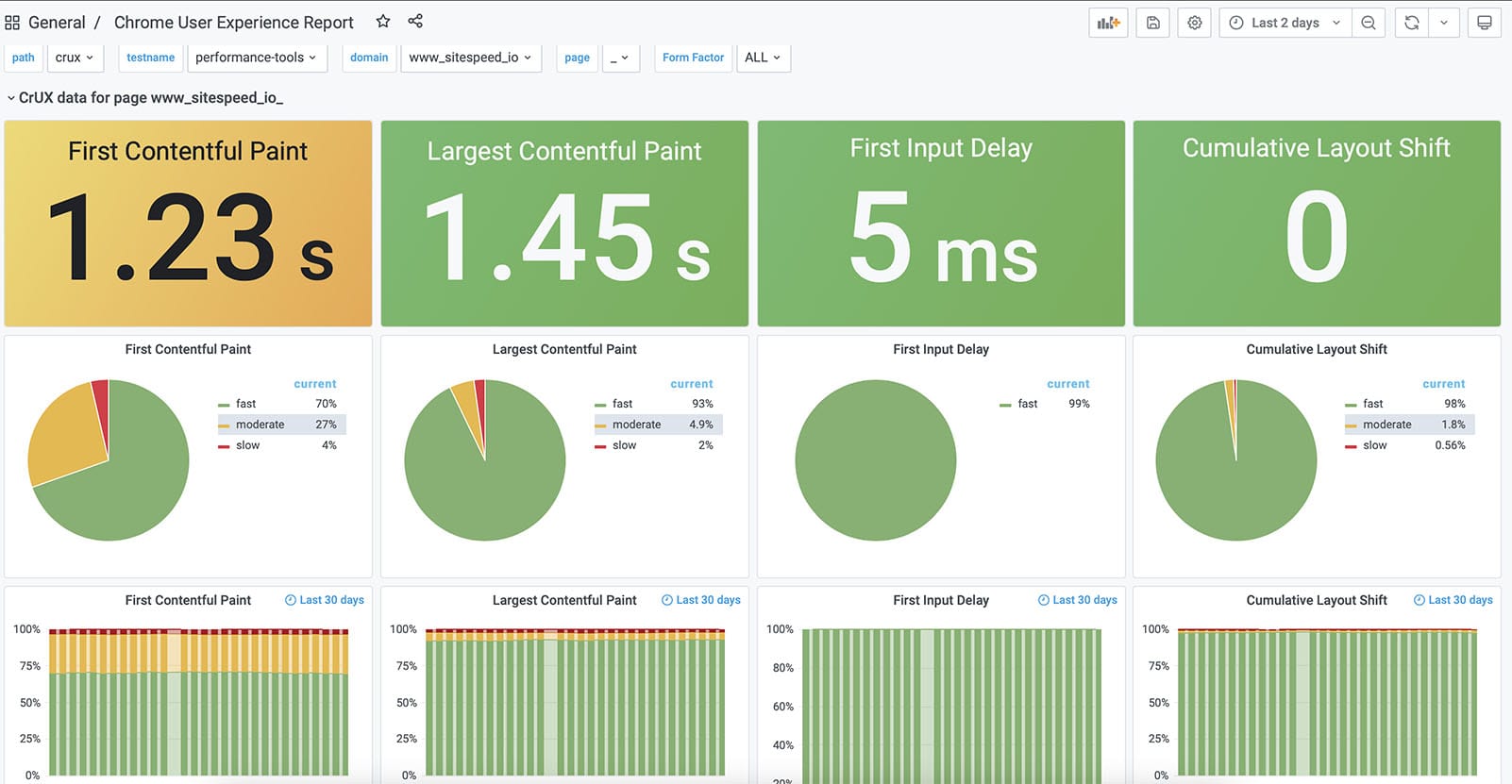Click the First Input Delay pie chart
Screen dimensions: 1512x784
pos(876,460)
